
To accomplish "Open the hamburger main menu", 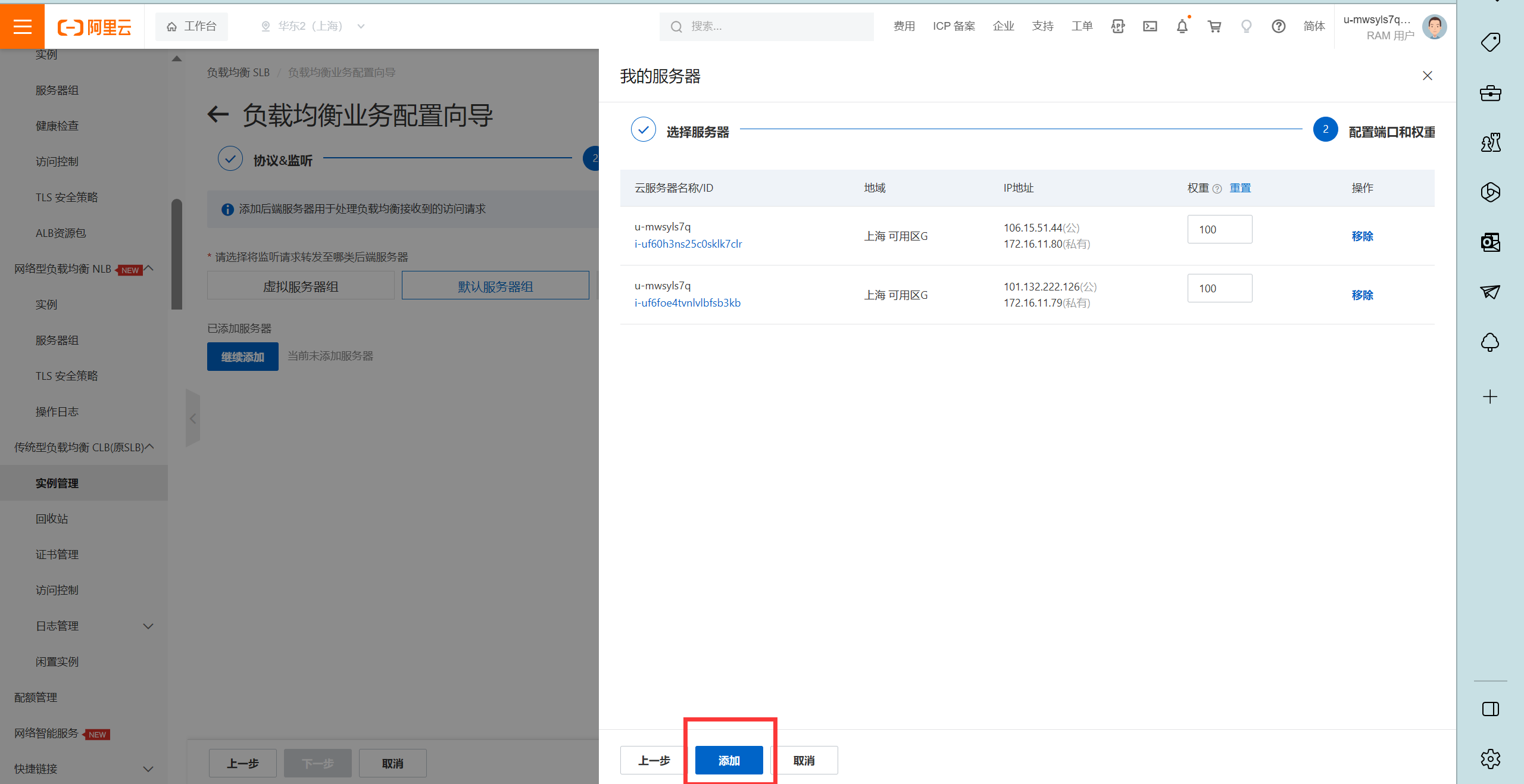I will coord(22,26).
